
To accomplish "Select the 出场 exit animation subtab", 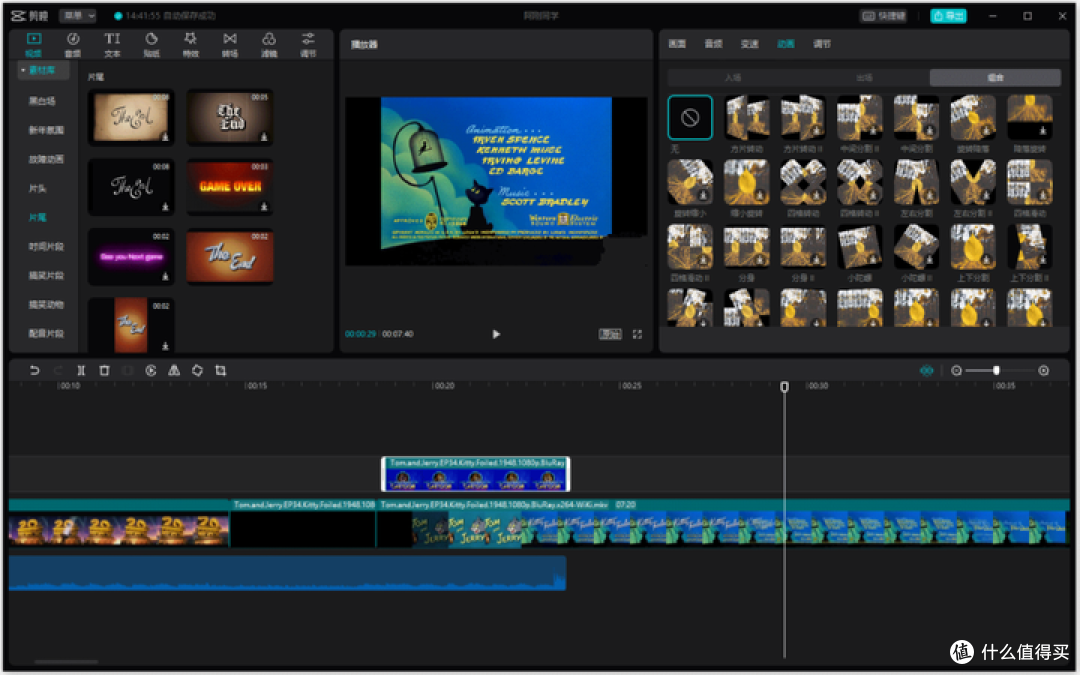I will pyautogui.click(x=864, y=77).
